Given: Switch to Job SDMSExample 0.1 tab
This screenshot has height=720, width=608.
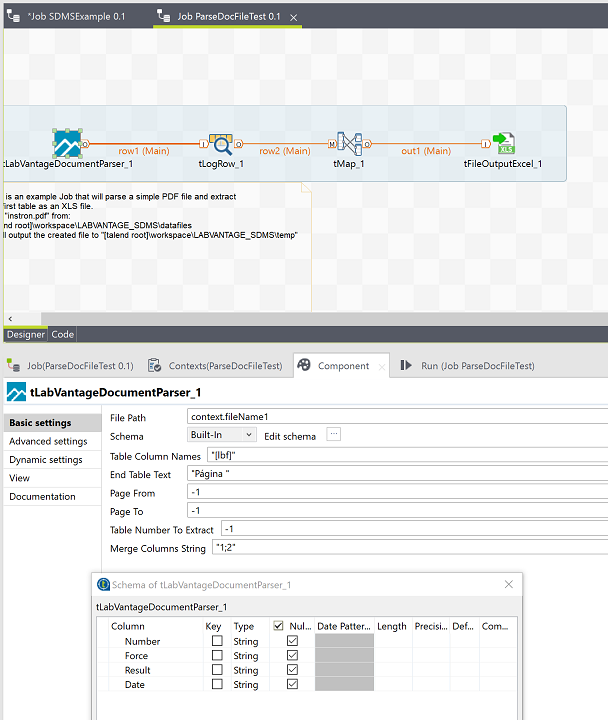Looking at the screenshot, I should click(76, 17).
